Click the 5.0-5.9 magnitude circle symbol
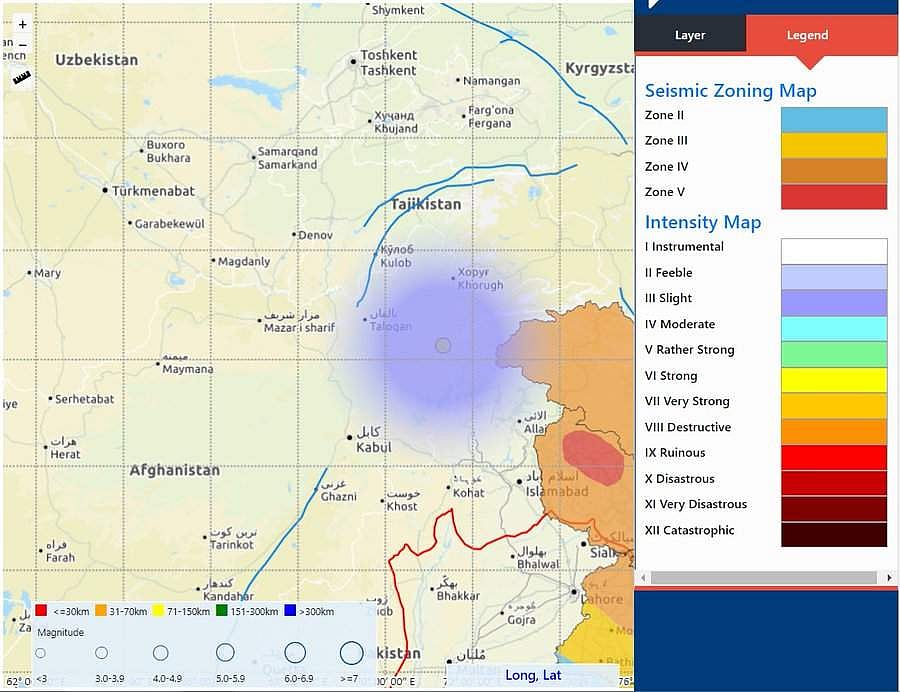The image size is (900, 692). (x=225, y=653)
